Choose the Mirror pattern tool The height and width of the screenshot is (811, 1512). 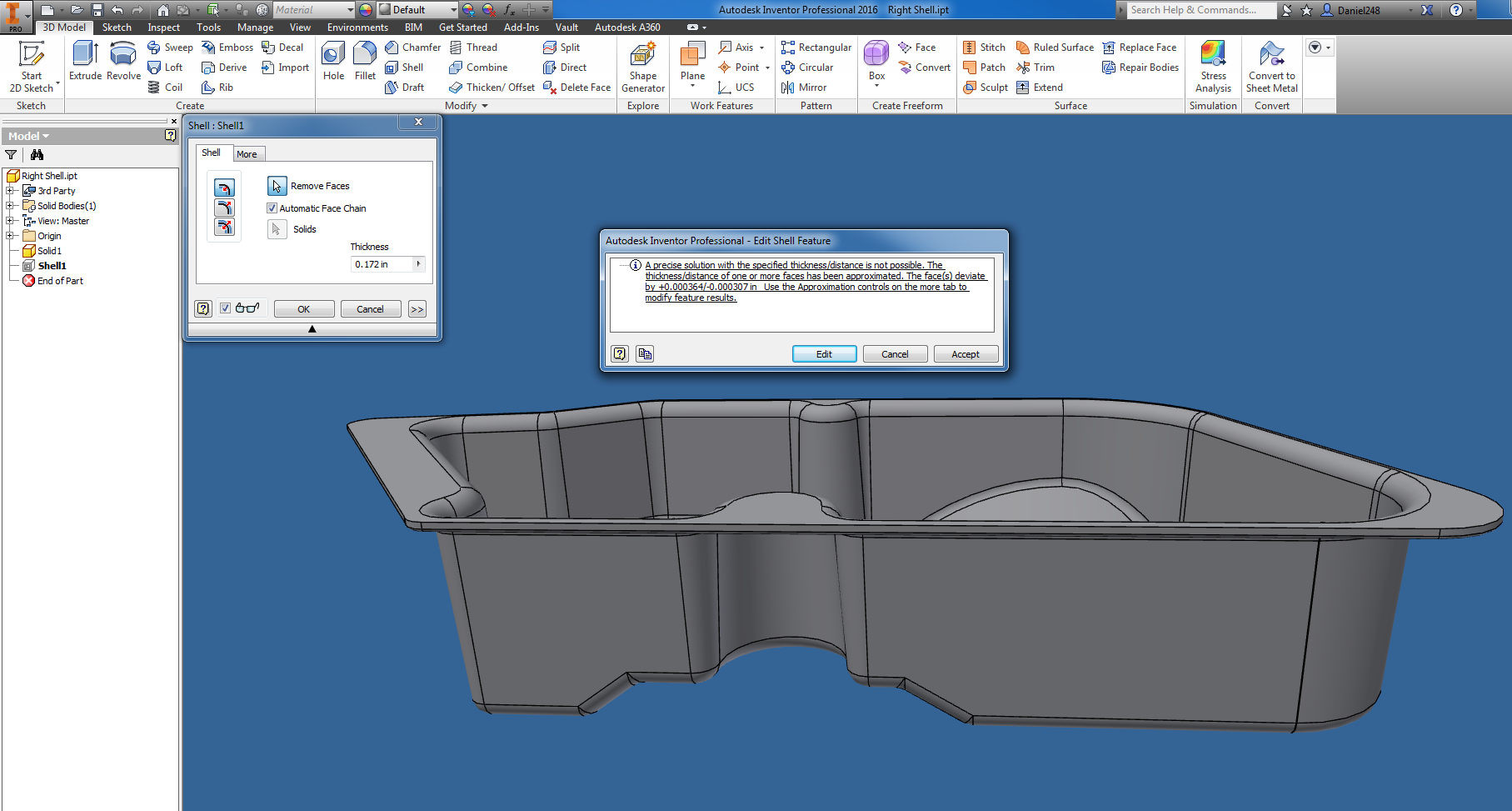pyautogui.click(x=804, y=88)
